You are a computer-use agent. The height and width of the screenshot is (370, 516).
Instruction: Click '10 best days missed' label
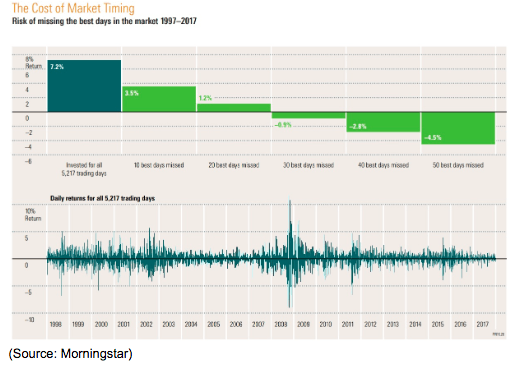point(159,165)
